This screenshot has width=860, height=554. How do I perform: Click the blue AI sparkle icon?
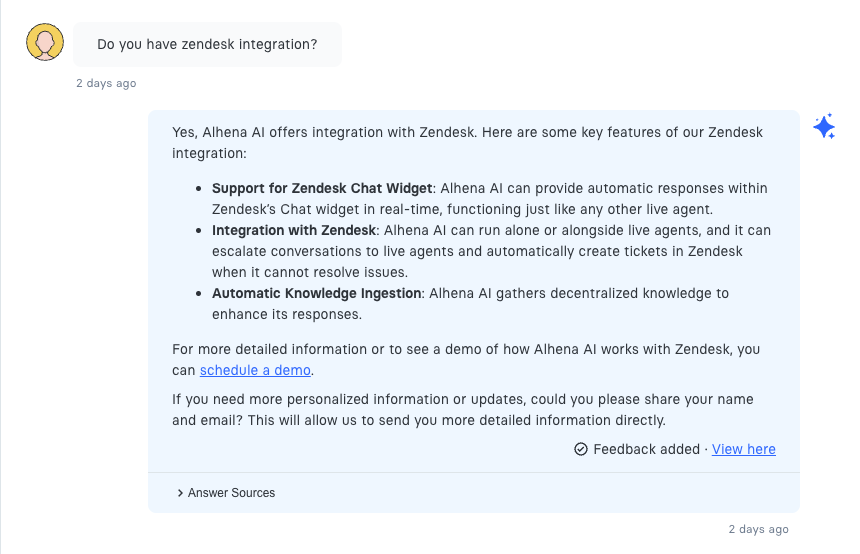tap(824, 127)
